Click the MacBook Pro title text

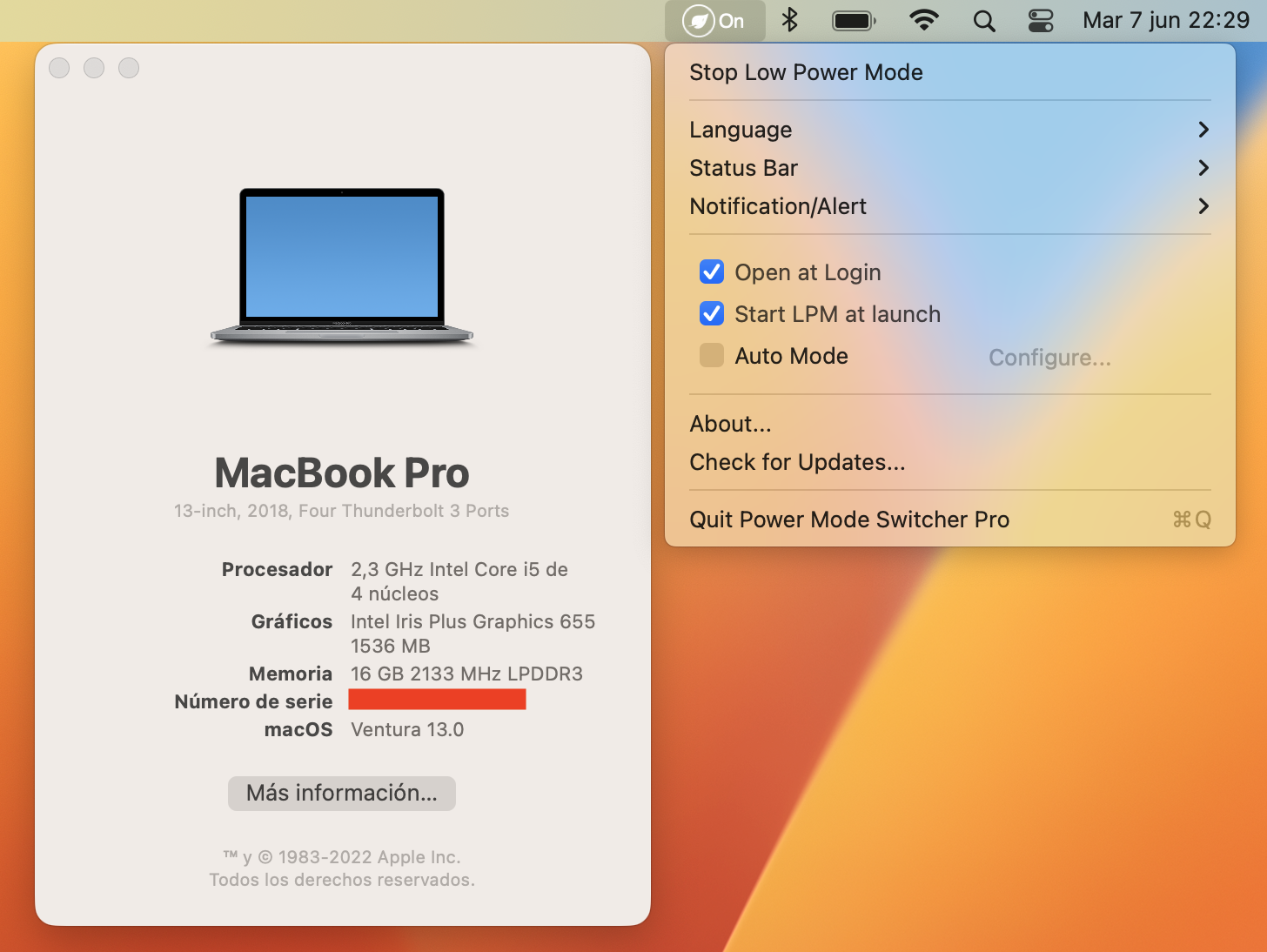click(x=342, y=473)
